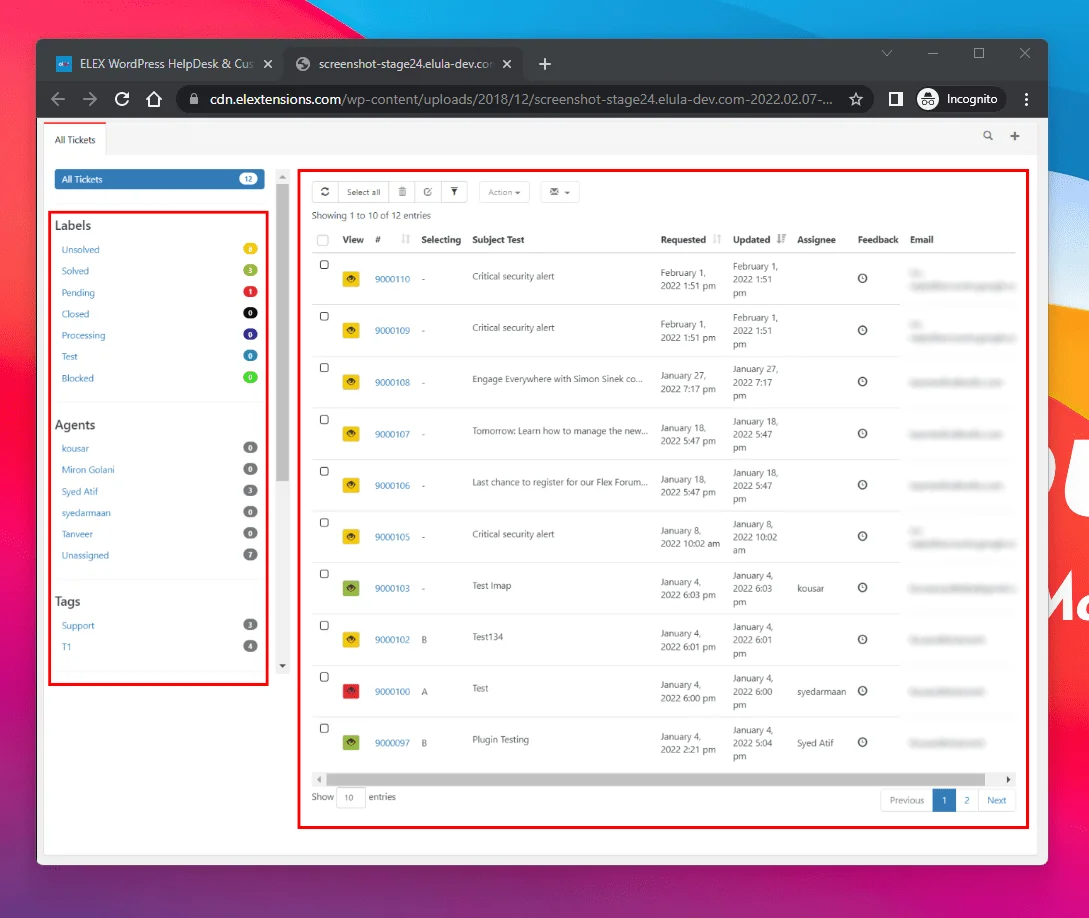Click the refresh tickets icon

(325, 192)
